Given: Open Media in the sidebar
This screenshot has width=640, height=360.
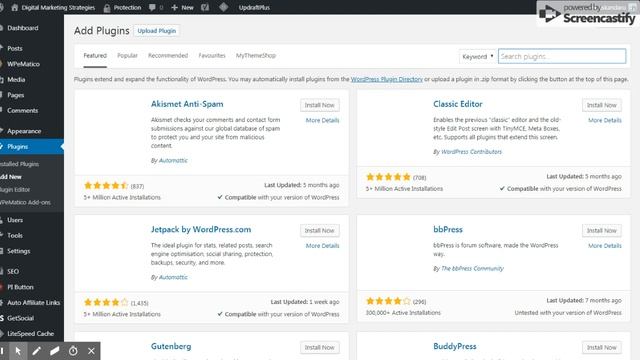Looking at the screenshot, I should pos(16,80).
